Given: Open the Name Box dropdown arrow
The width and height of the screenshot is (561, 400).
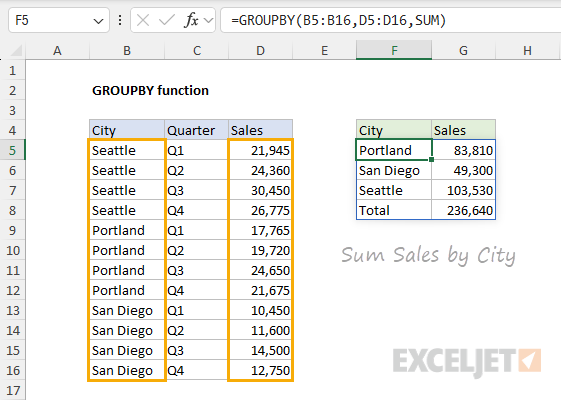Looking at the screenshot, I should [x=98, y=21].
